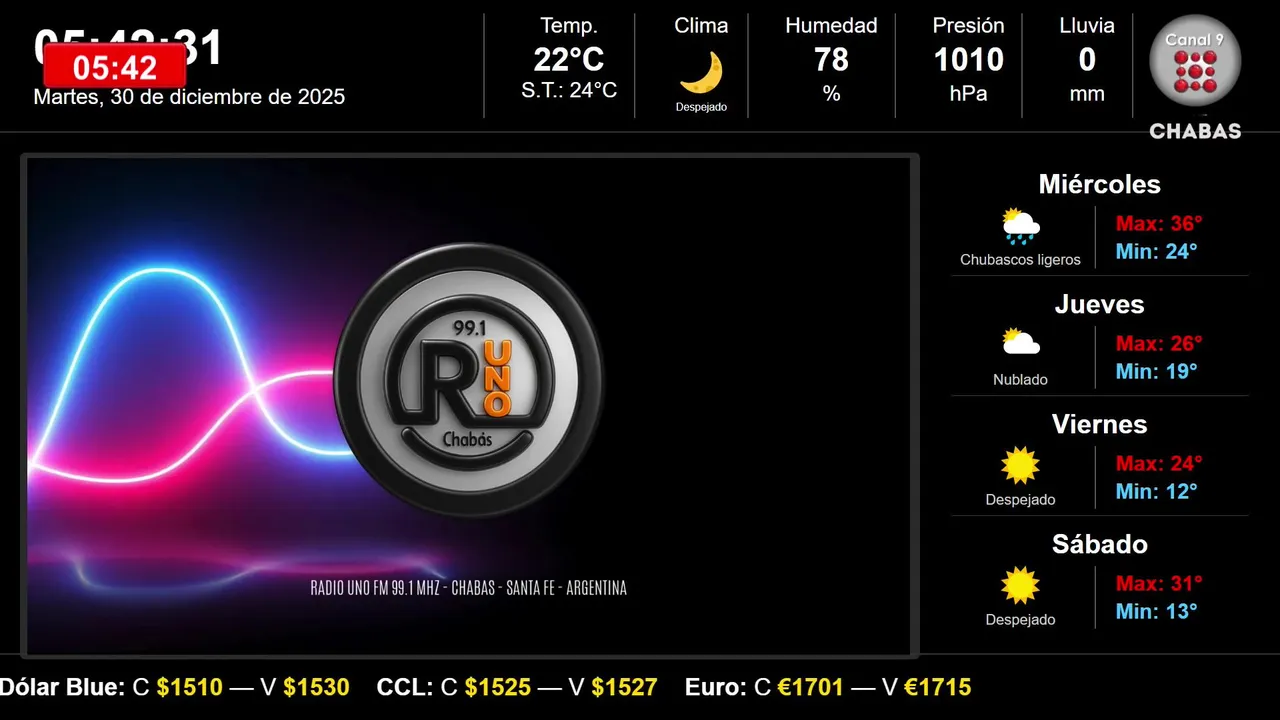Click the crescent moon weather icon

[x=701, y=72]
